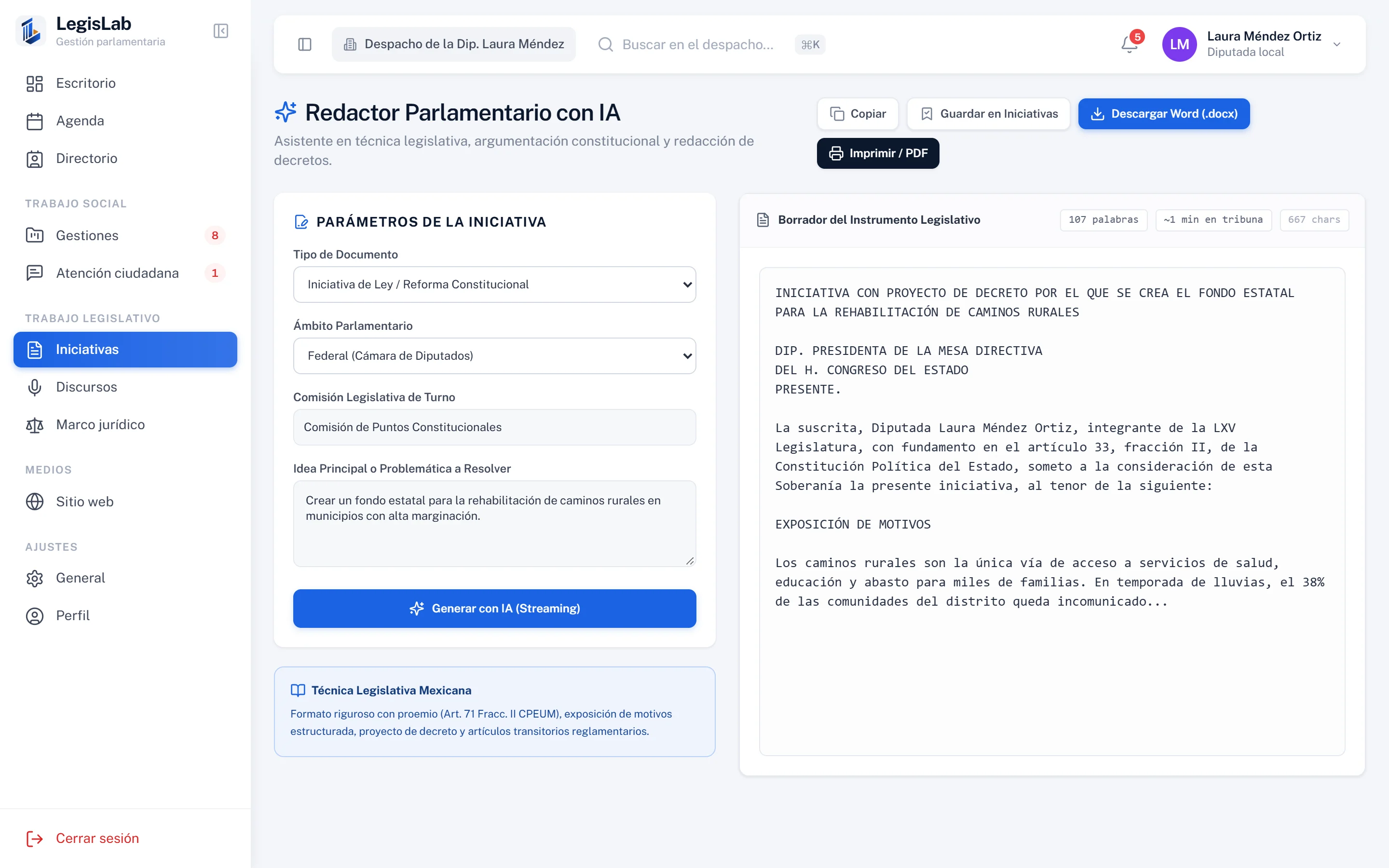Click the Idea Principal text area

[495, 524]
